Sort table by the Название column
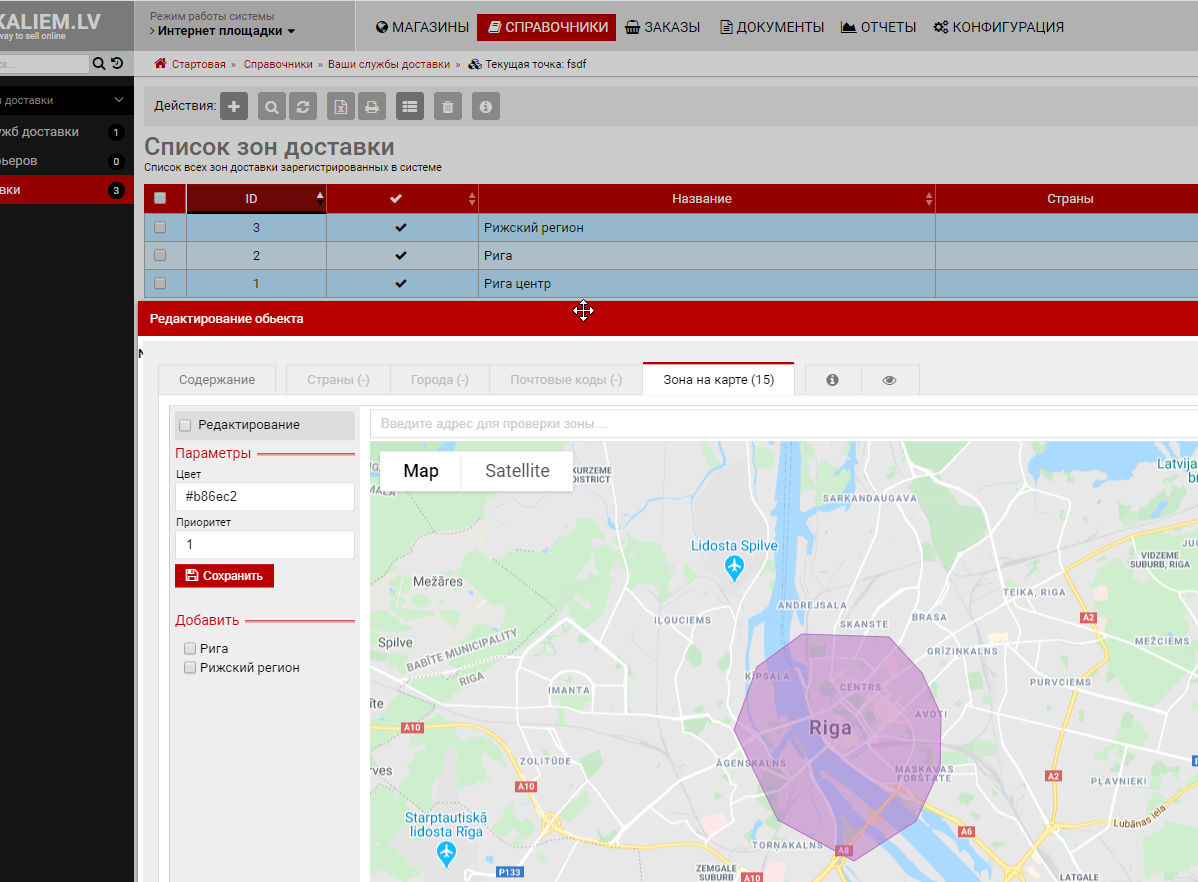 701,199
